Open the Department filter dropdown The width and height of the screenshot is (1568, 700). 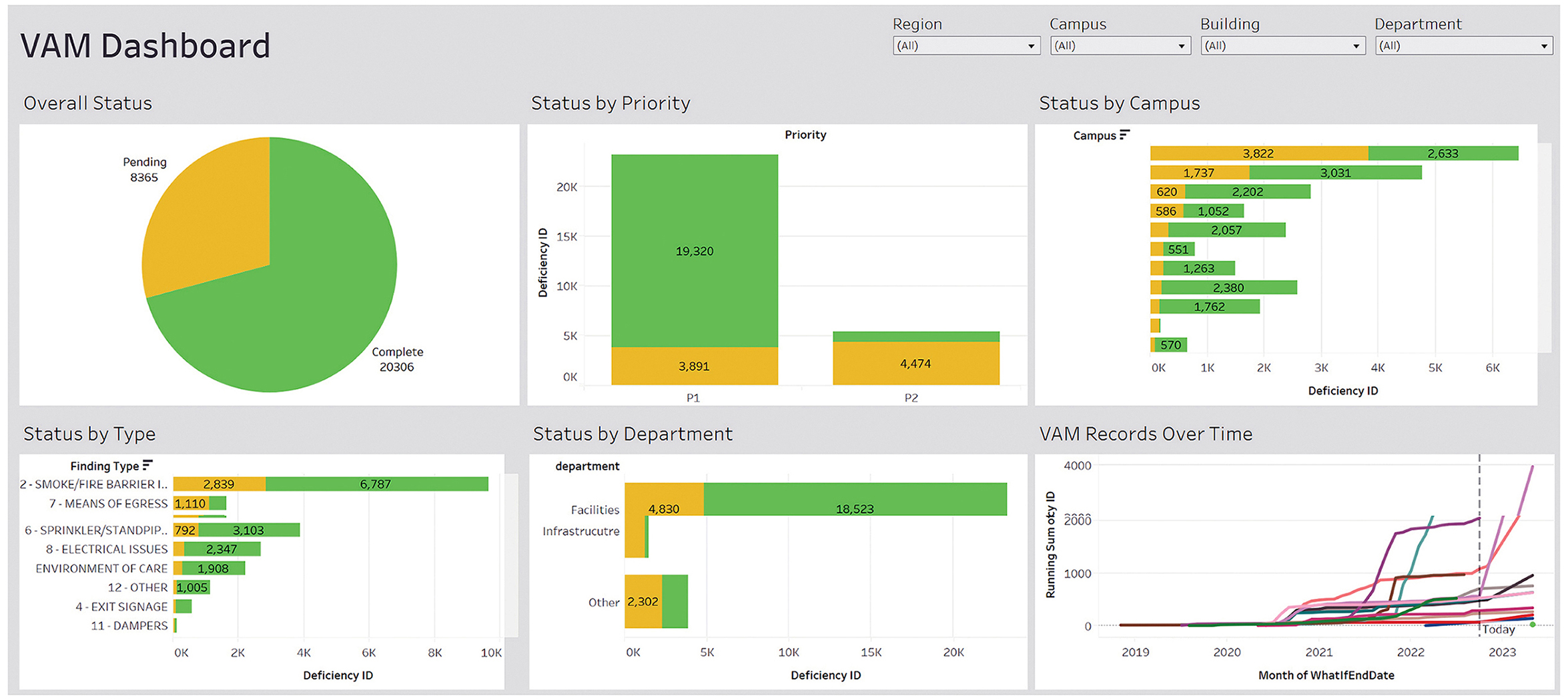coord(1464,46)
